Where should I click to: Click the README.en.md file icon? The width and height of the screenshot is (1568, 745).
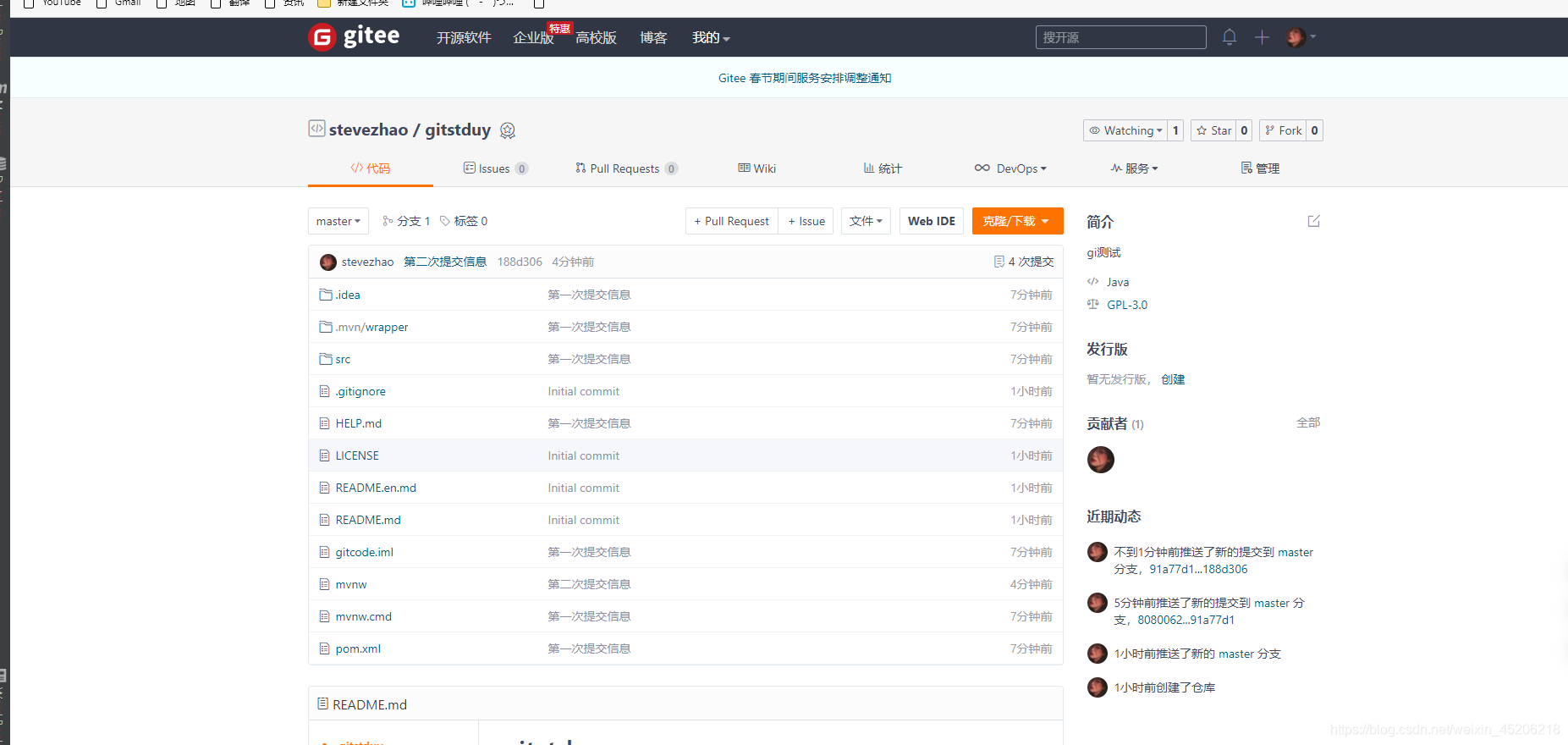[324, 488]
